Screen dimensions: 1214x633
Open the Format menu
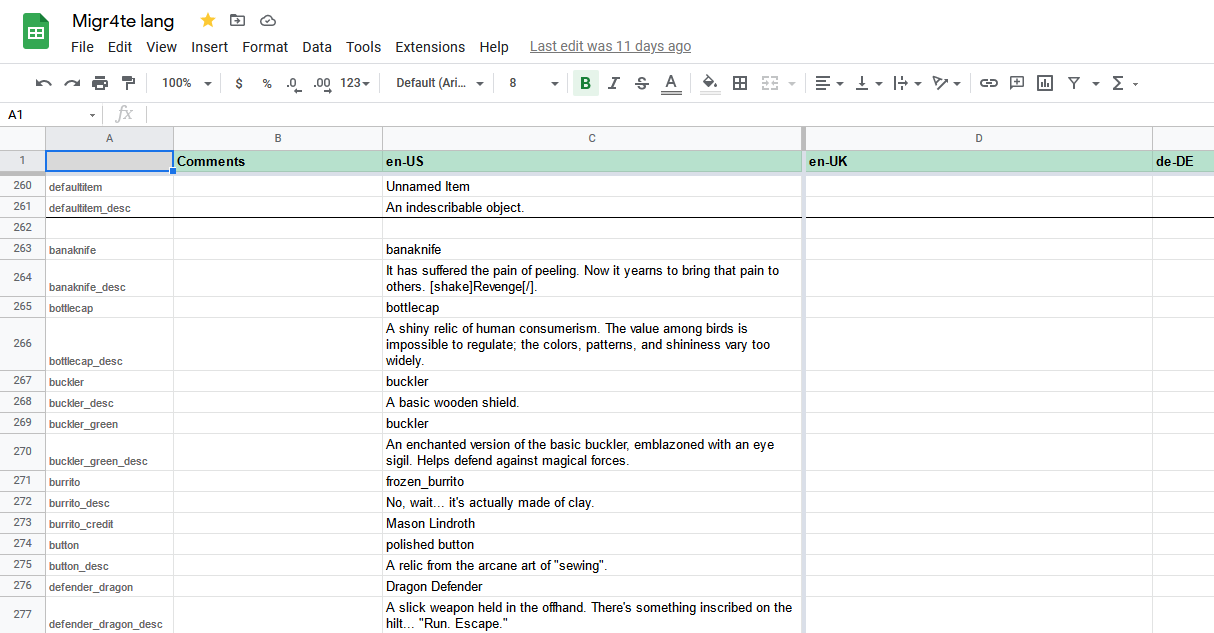[x=265, y=47]
